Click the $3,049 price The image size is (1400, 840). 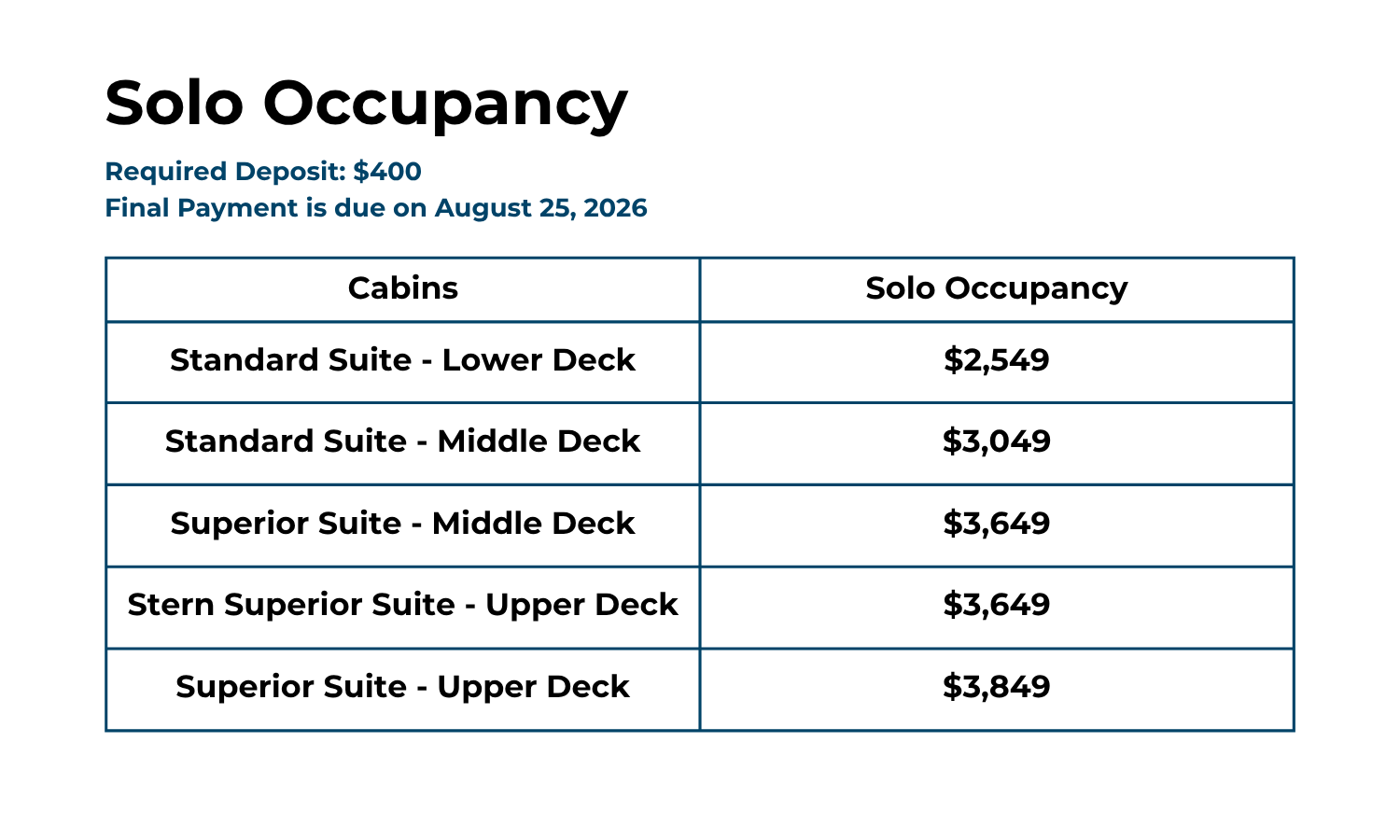coord(997,442)
